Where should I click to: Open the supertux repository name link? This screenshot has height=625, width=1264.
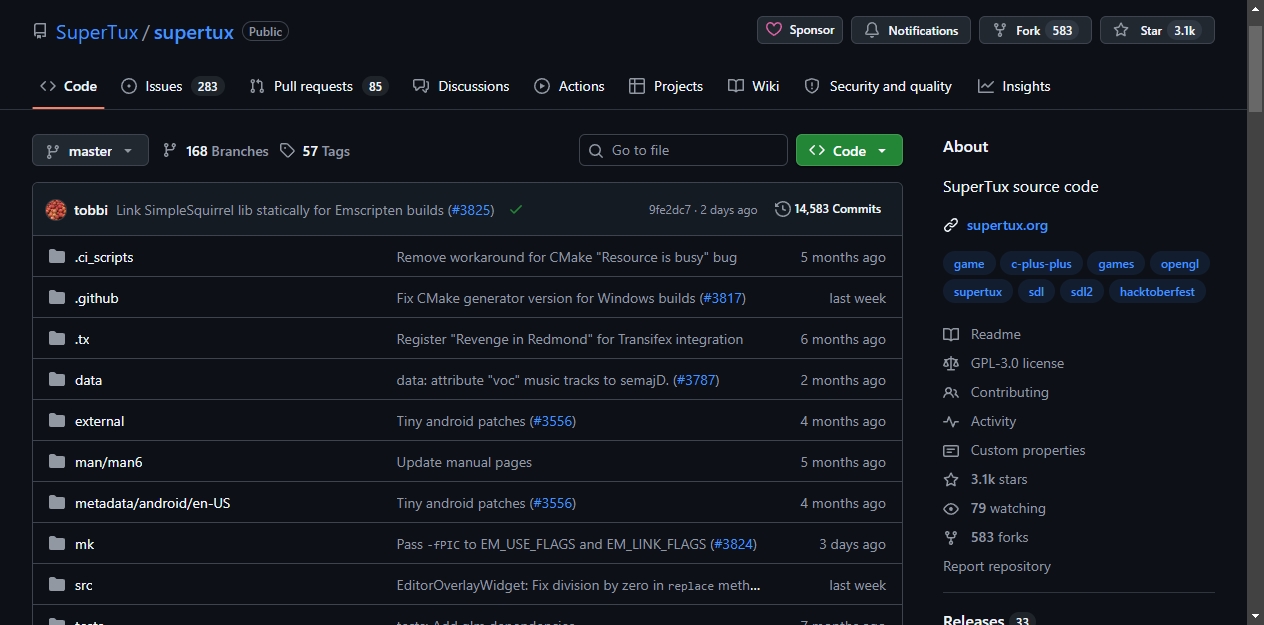(x=194, y=32)
